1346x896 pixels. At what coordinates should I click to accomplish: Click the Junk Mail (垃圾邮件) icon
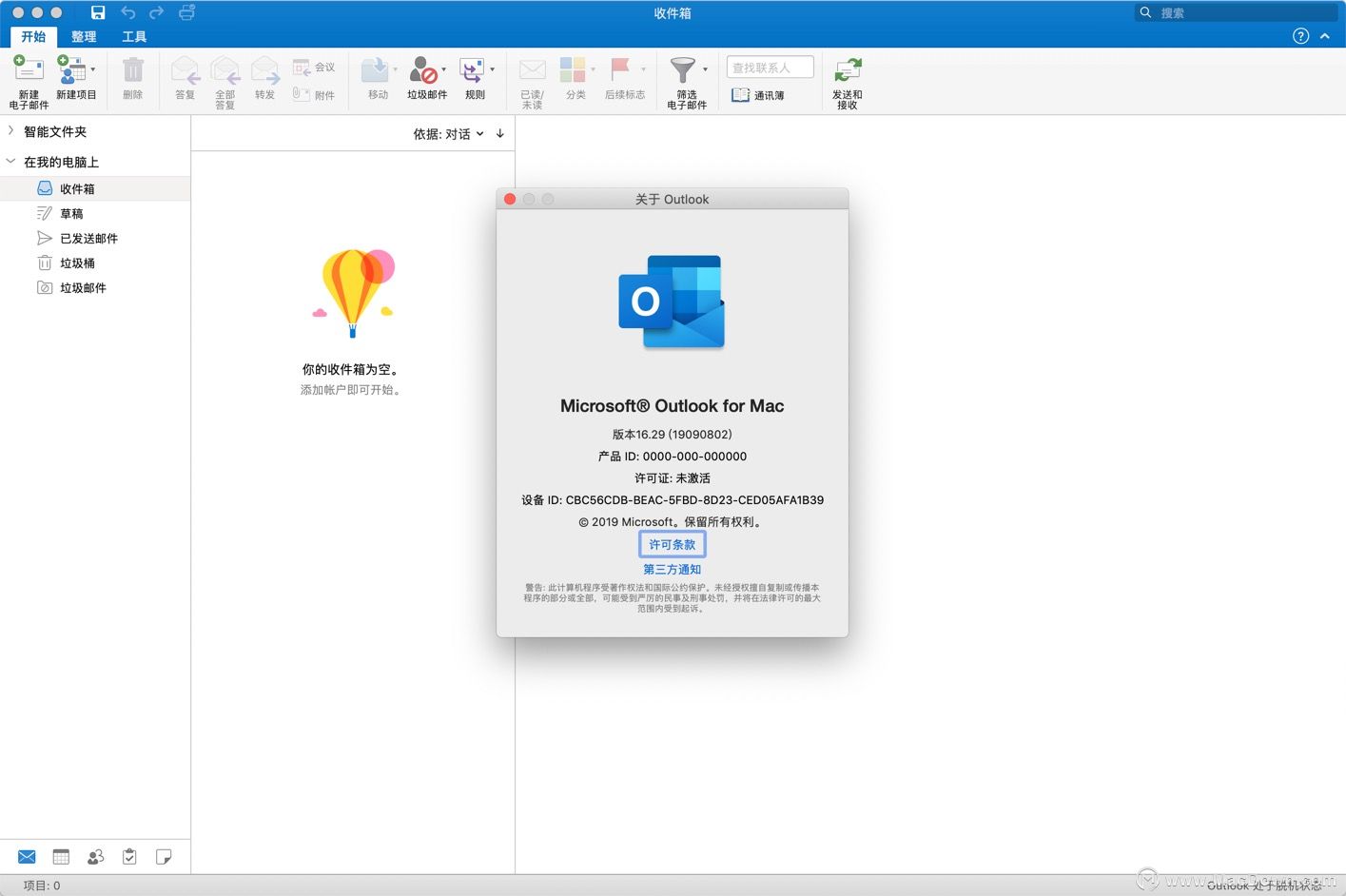[x=423, y=69]
